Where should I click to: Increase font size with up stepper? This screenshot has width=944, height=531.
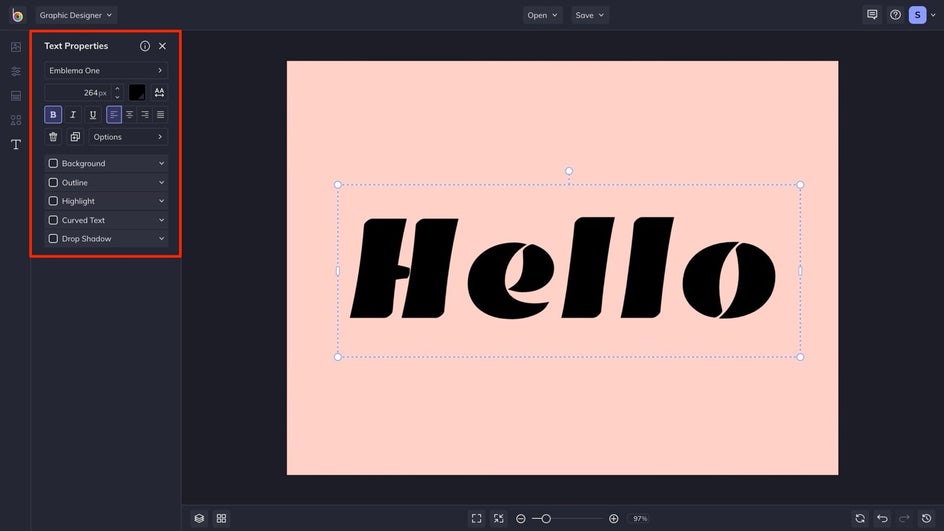click(117, 88)
